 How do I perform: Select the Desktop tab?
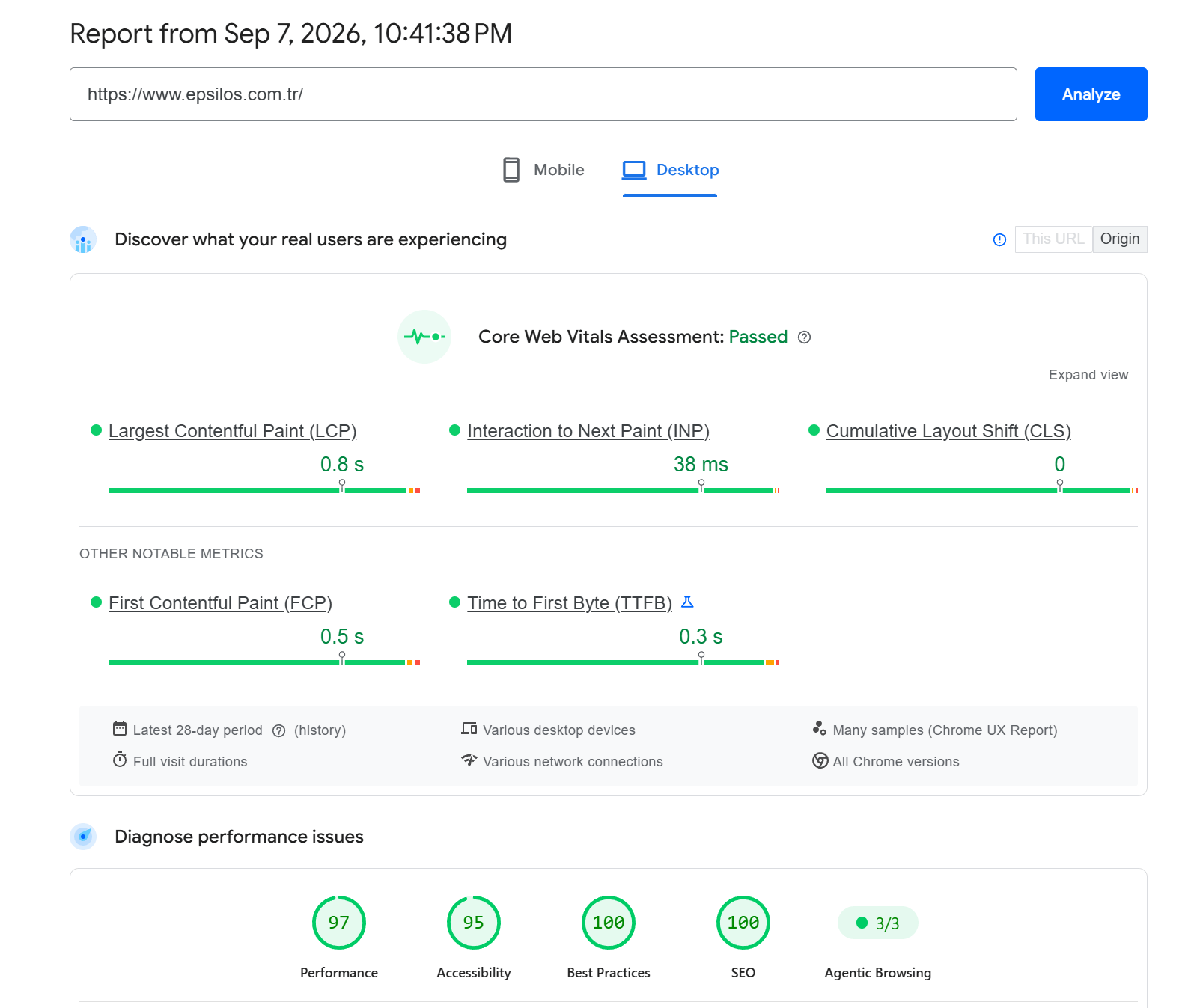click(670, 170)
